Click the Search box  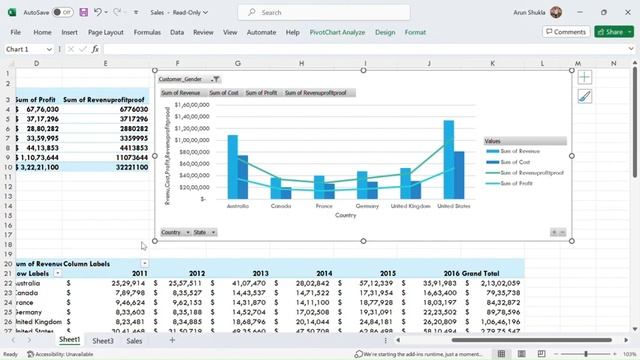coord(324,12)
